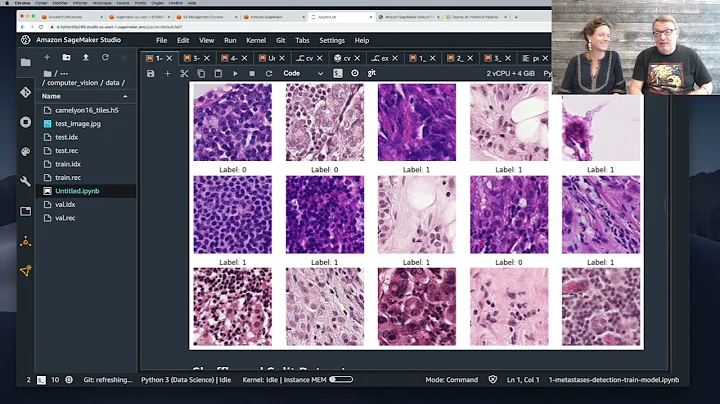Open the Git sidebar panel

(25, 92)
